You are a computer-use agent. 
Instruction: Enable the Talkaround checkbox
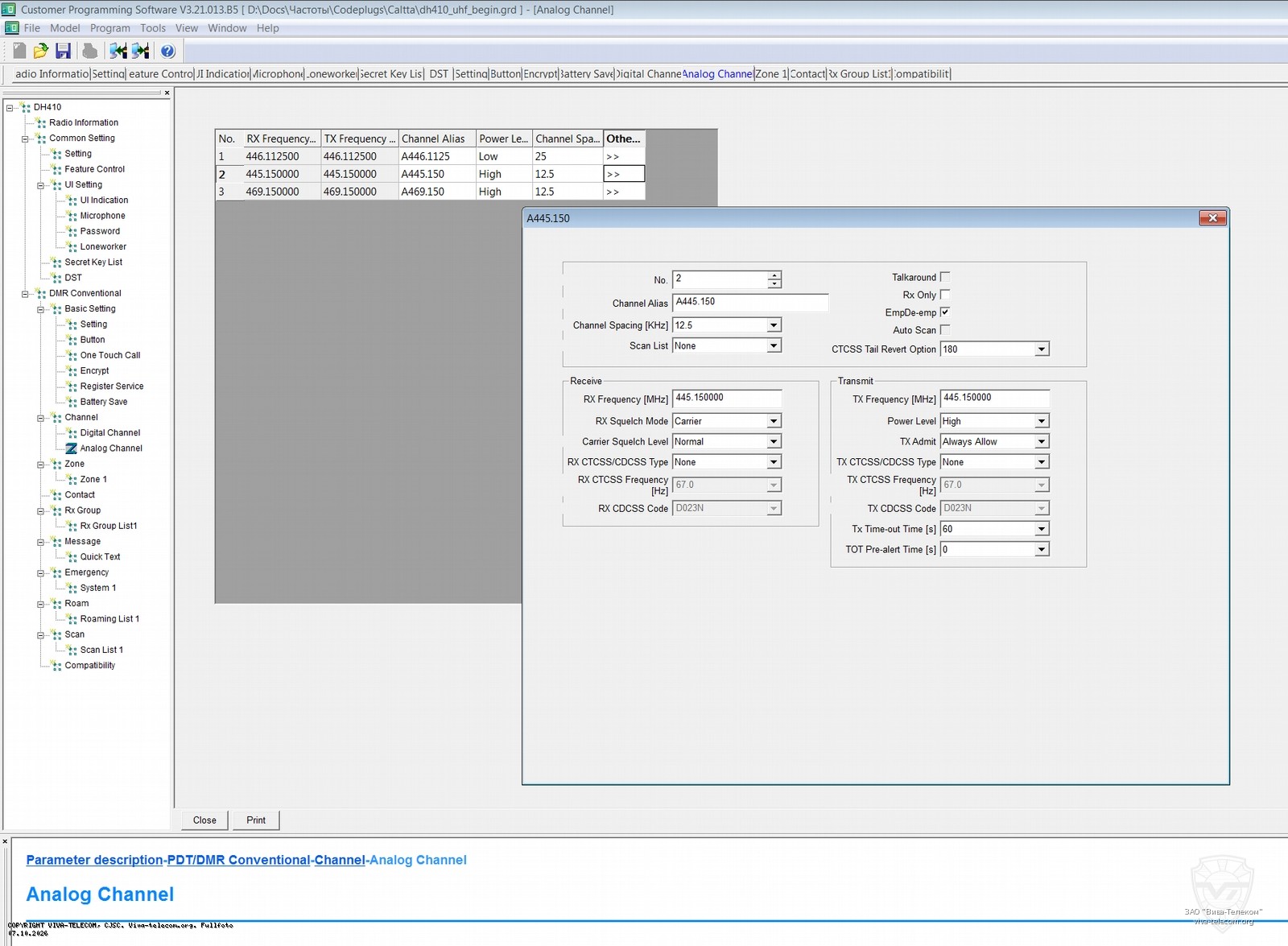click(x=945, y=277)
